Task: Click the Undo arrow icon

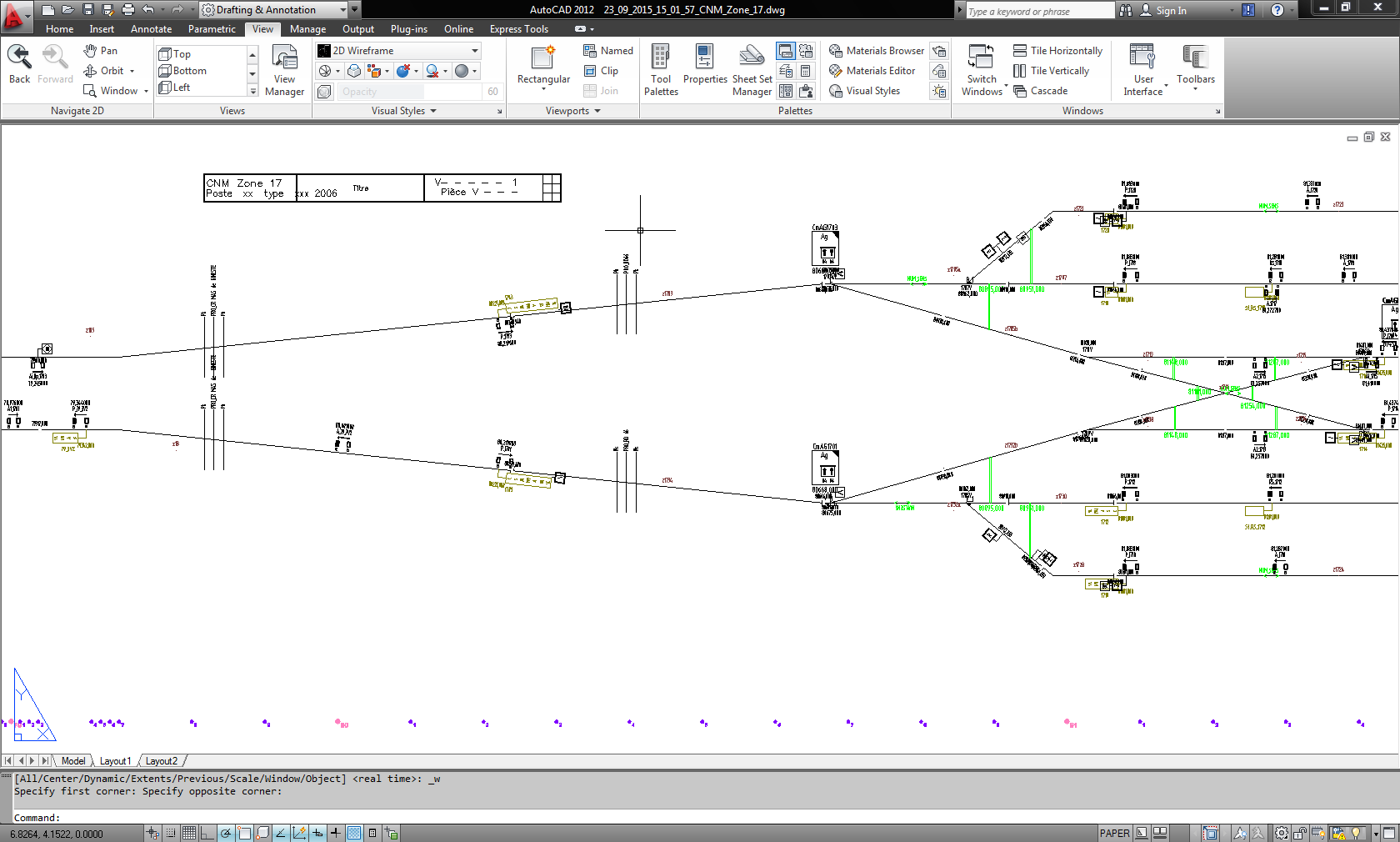Action: coord(148,10)
